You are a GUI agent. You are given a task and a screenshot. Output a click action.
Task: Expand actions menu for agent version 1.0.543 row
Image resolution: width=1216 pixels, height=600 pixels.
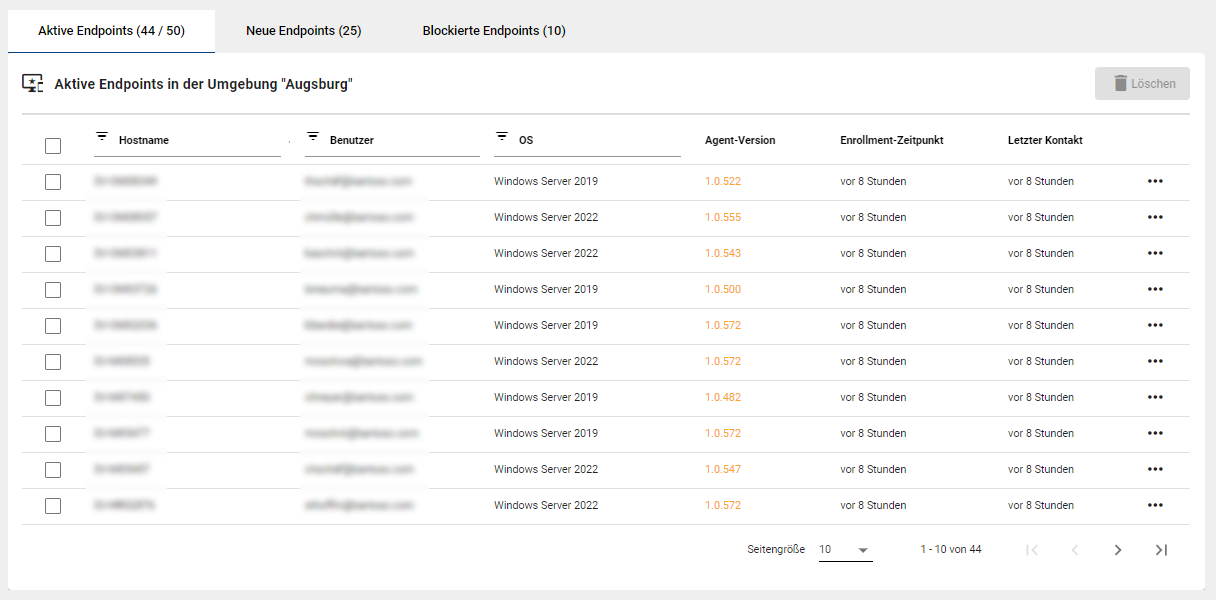click(1155, 254)
